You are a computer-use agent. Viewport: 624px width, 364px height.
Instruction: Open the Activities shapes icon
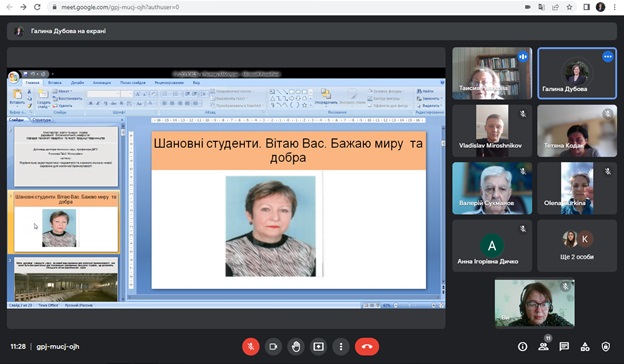tap(585, 346)
